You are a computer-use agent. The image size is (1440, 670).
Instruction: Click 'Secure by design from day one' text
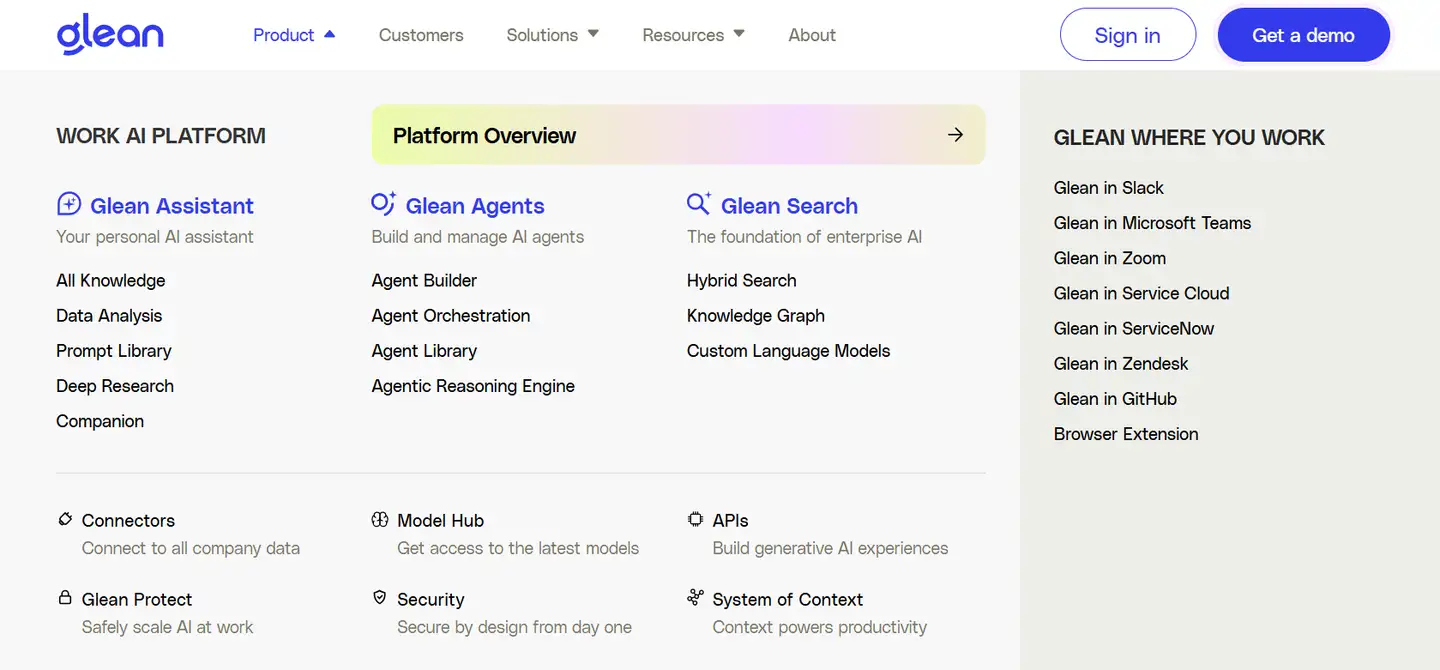point(514,627)
